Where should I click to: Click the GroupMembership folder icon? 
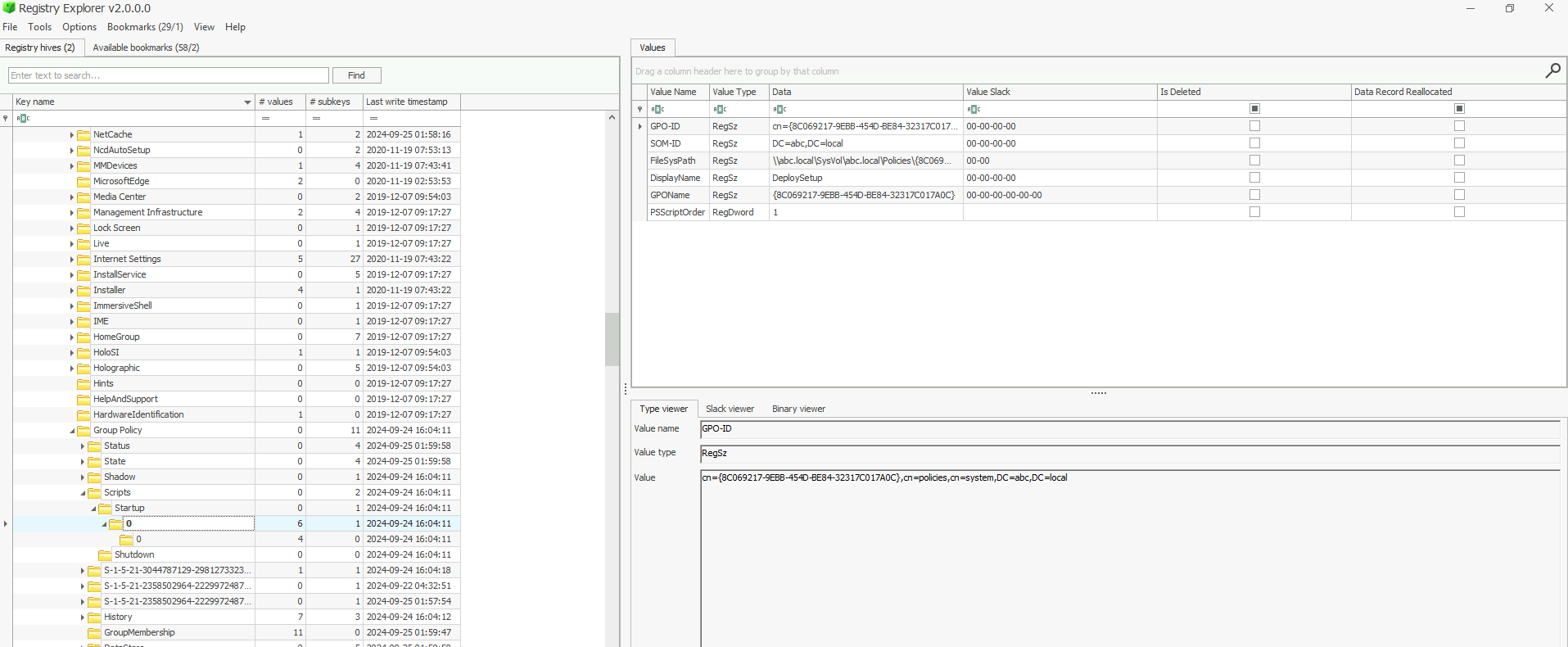click(x=94, y=632)
